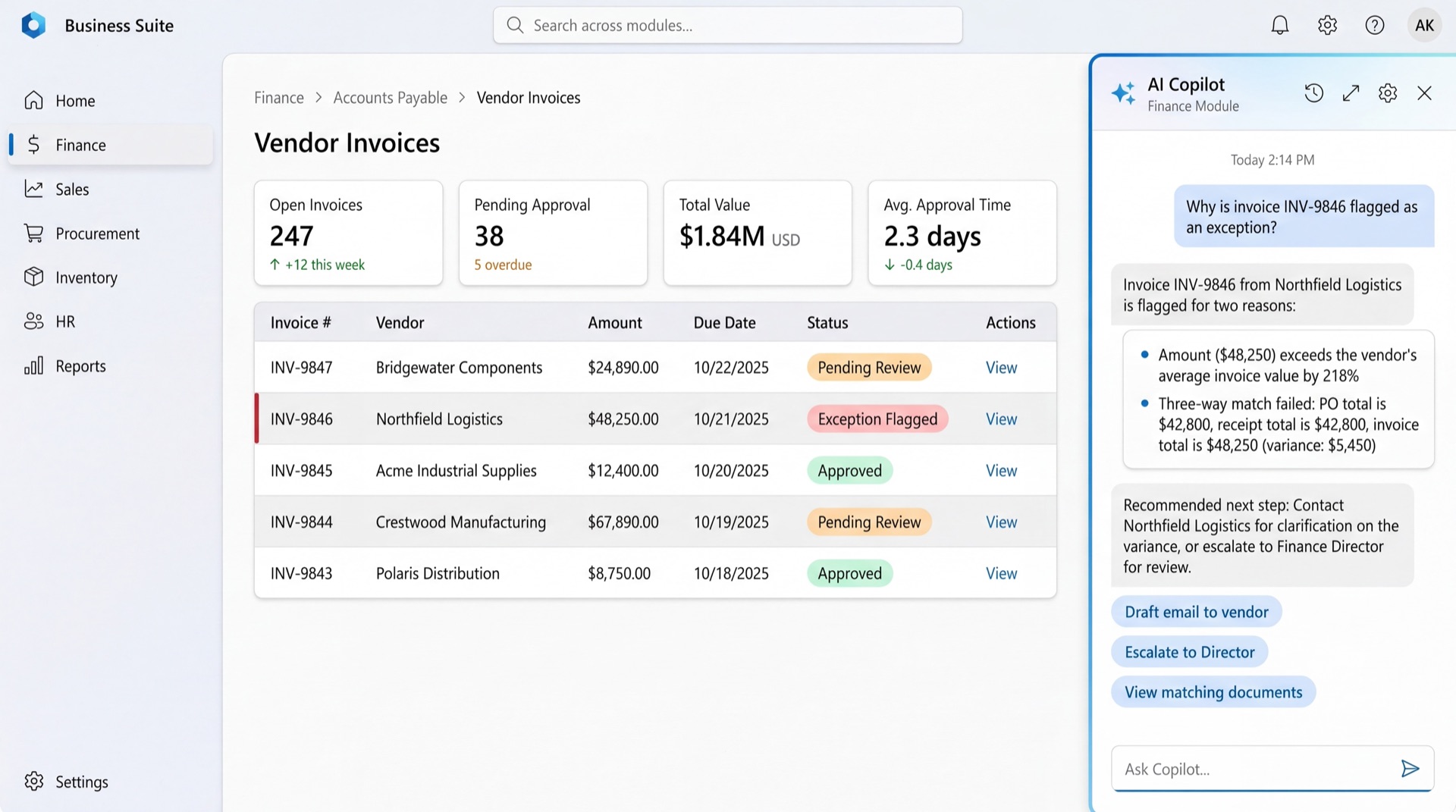Viewport: 1456px width, 812px height.
Task: Click the 5 overdue text
Action: tap(503, 265)
